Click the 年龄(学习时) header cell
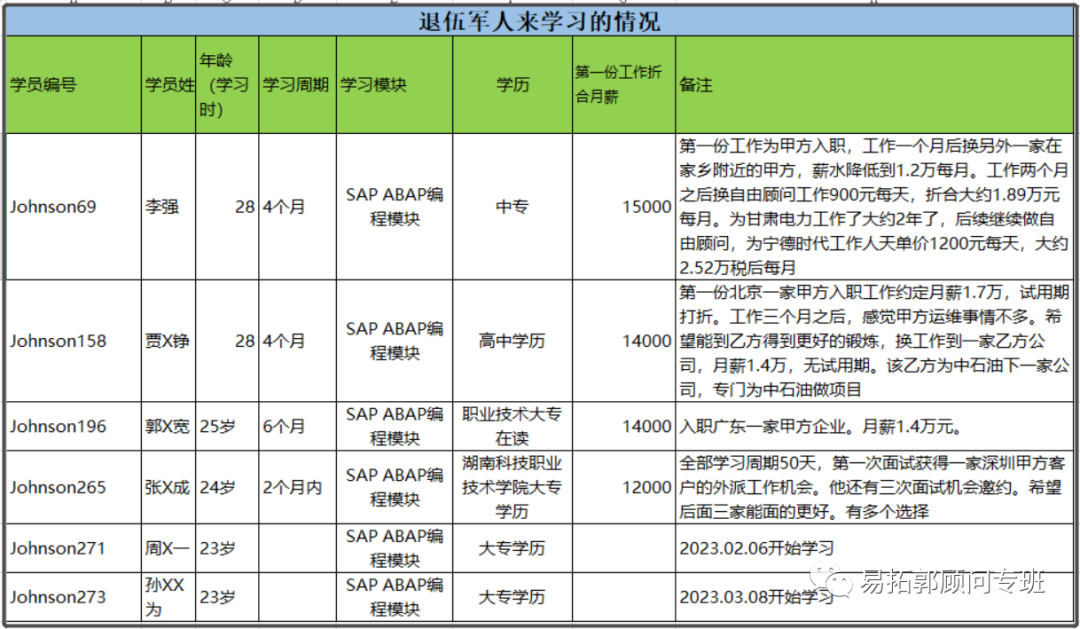 coord(227,85)
